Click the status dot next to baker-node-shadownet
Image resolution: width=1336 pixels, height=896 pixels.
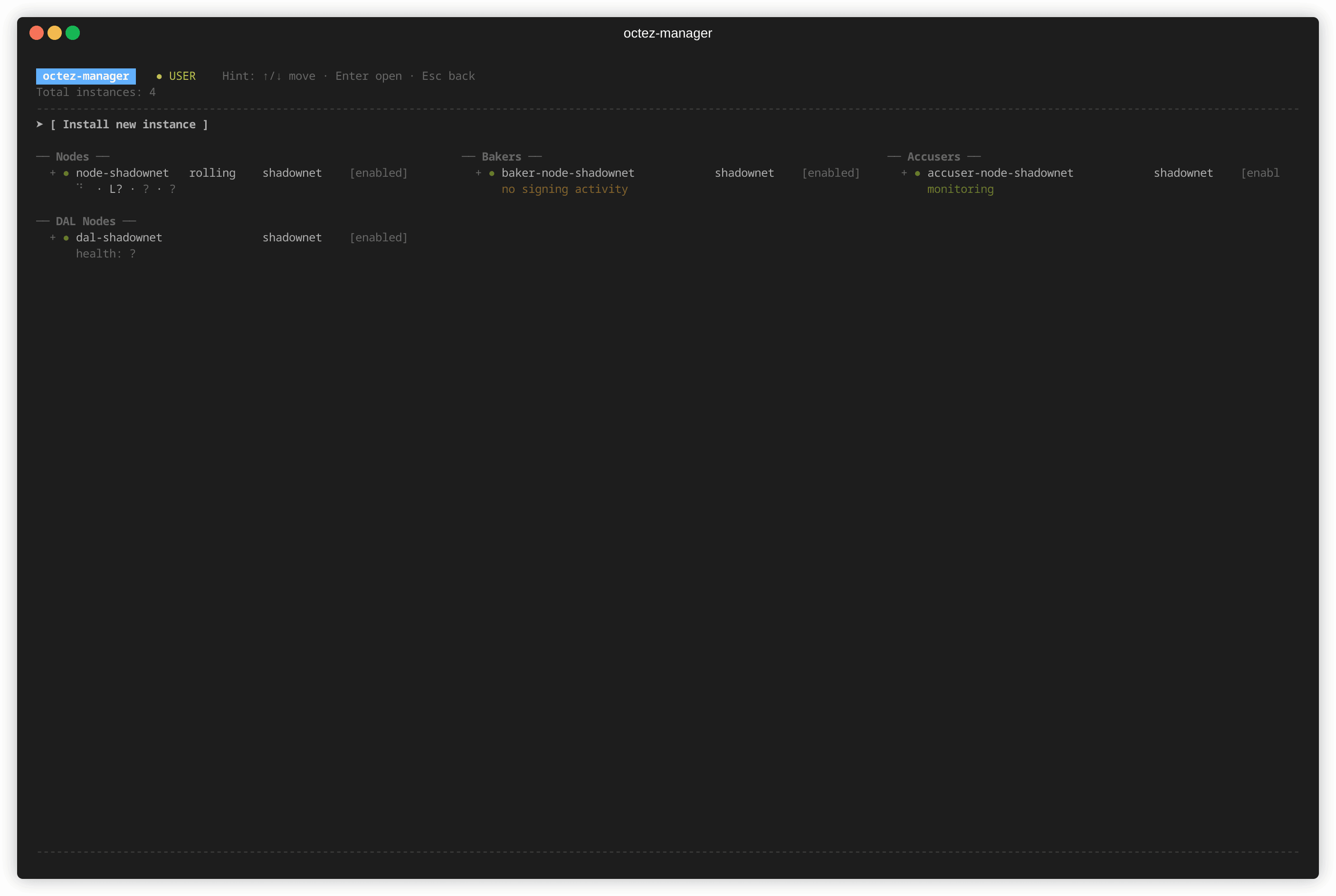coord(491,173)
